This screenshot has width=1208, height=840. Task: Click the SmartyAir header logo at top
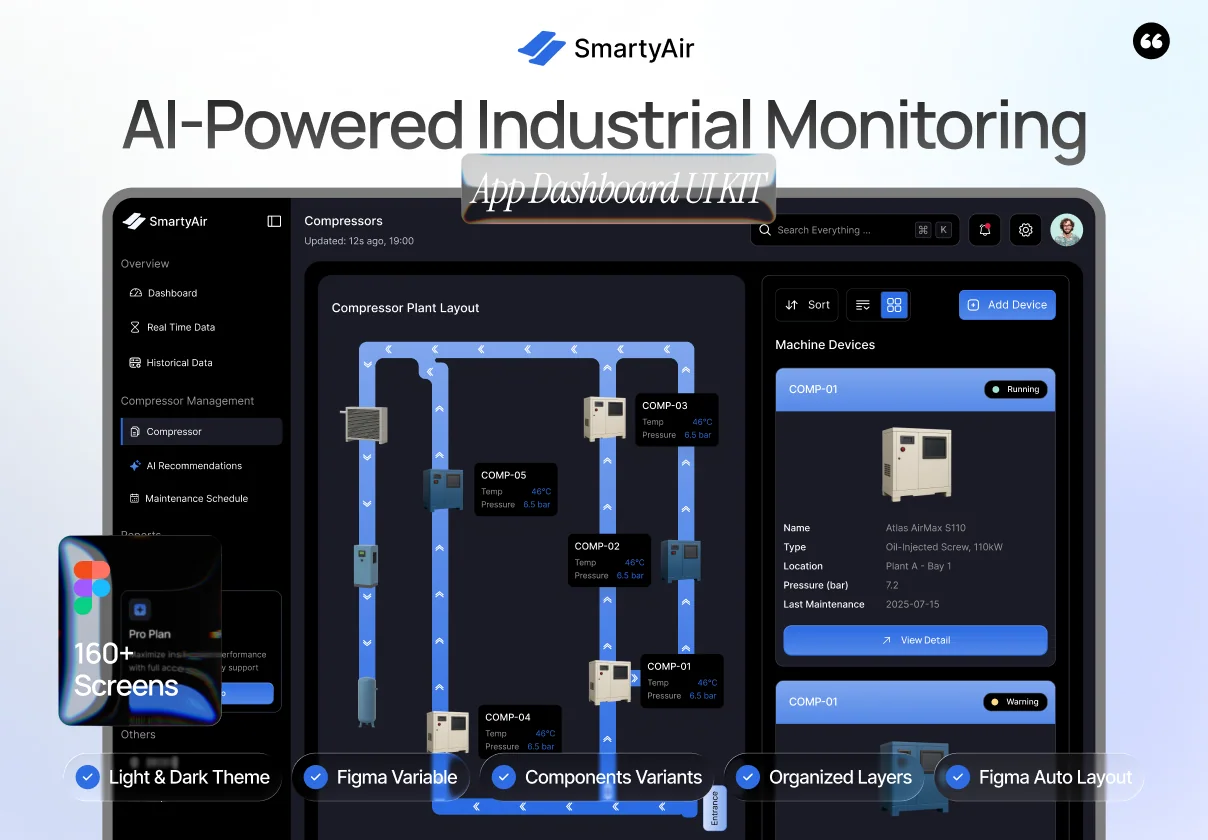click(x=606, y=48)
